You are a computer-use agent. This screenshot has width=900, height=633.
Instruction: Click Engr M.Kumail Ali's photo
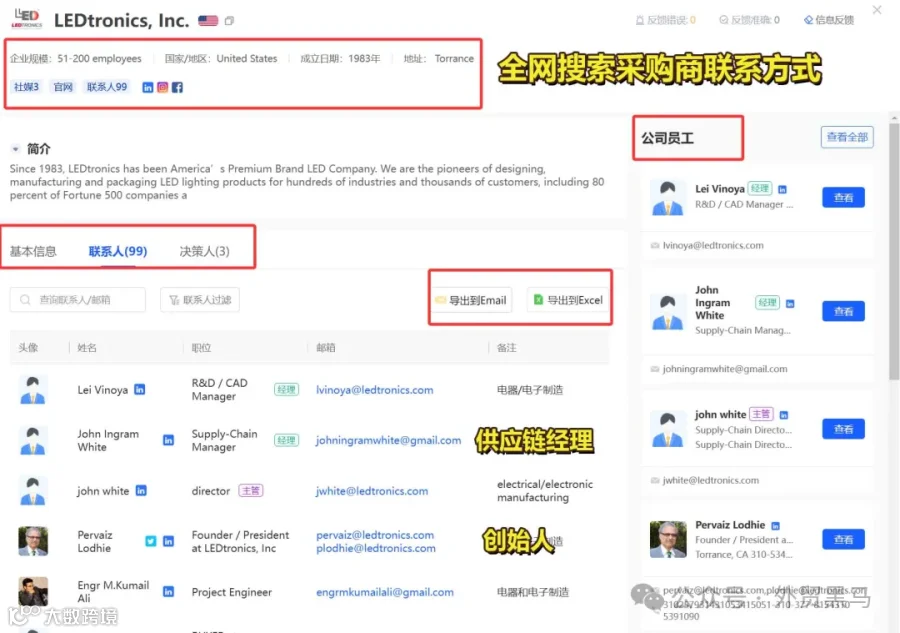(x=33, y=592)
